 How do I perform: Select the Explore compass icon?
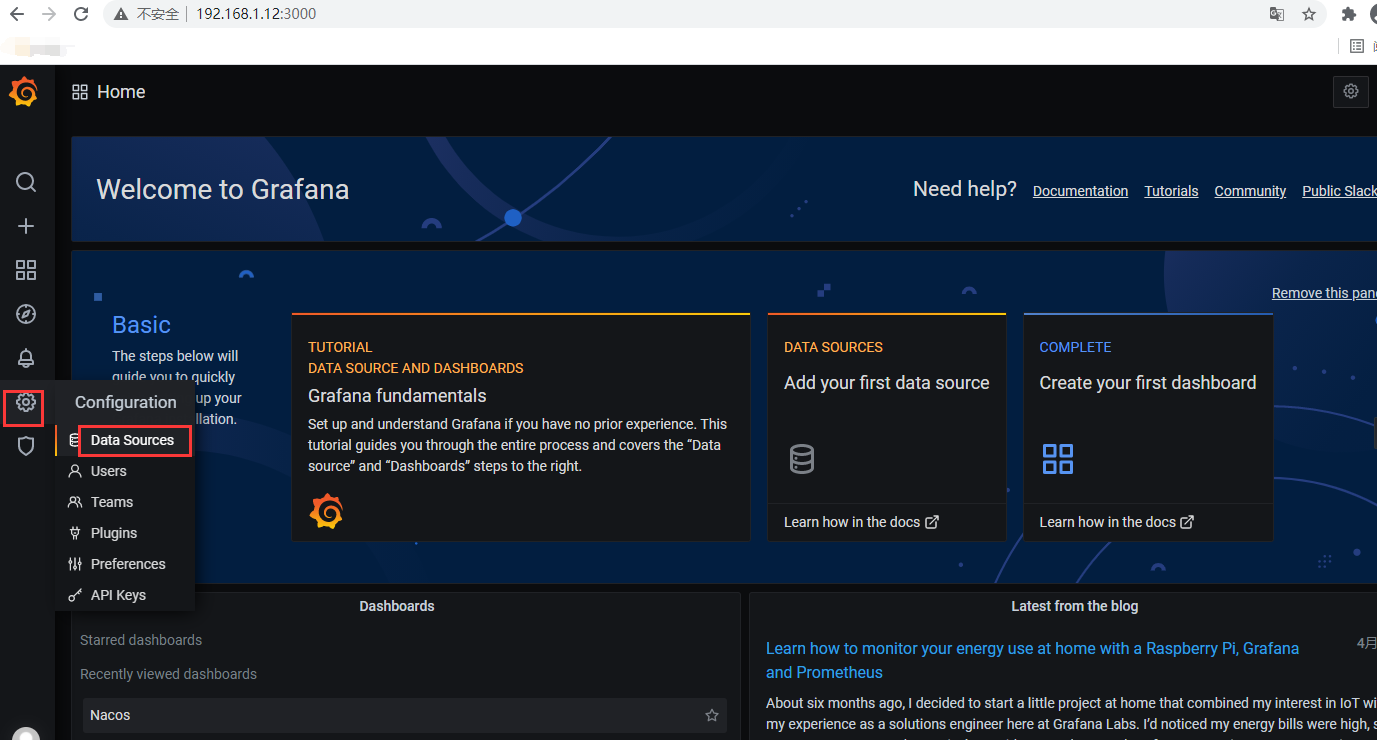click(x=25, y=314)
